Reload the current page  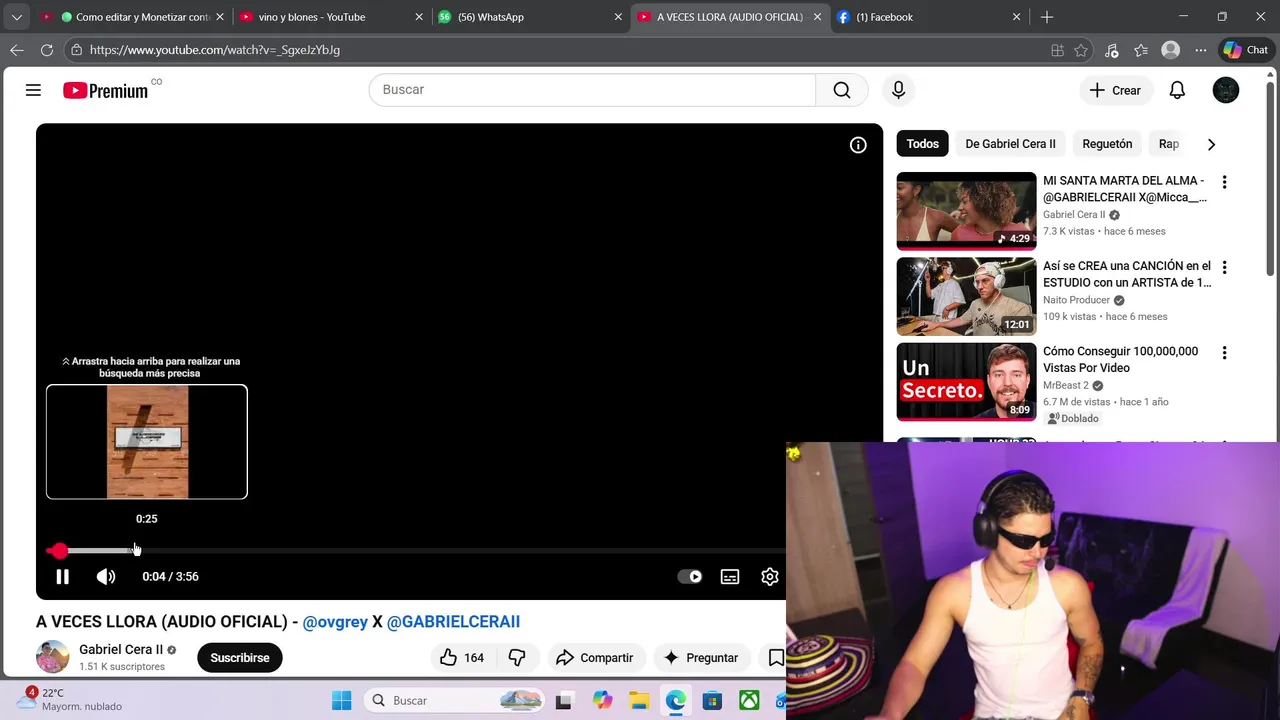tap(47, 50)
